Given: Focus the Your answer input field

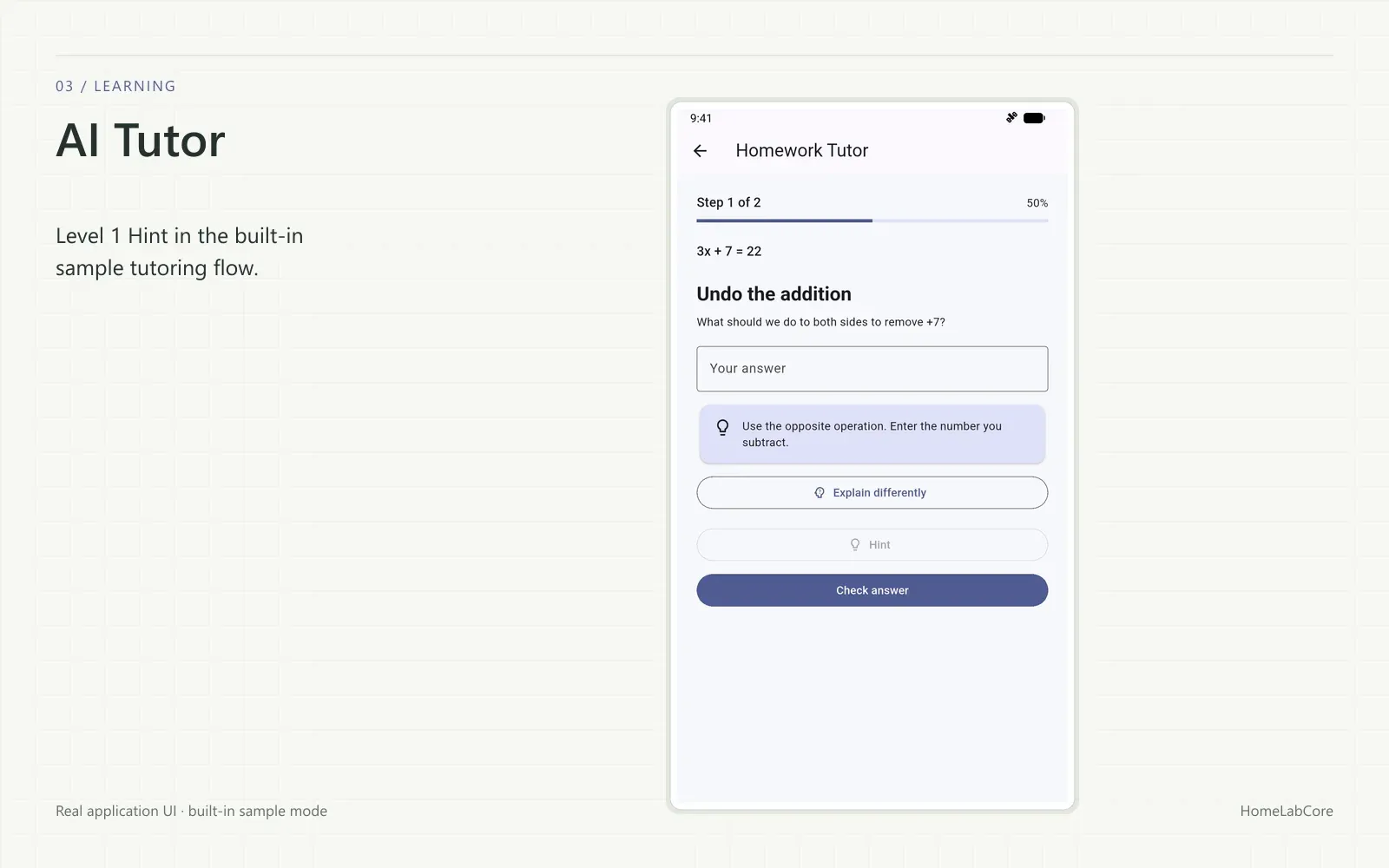Looking at the screenshot, I should [x=872, y=369].
